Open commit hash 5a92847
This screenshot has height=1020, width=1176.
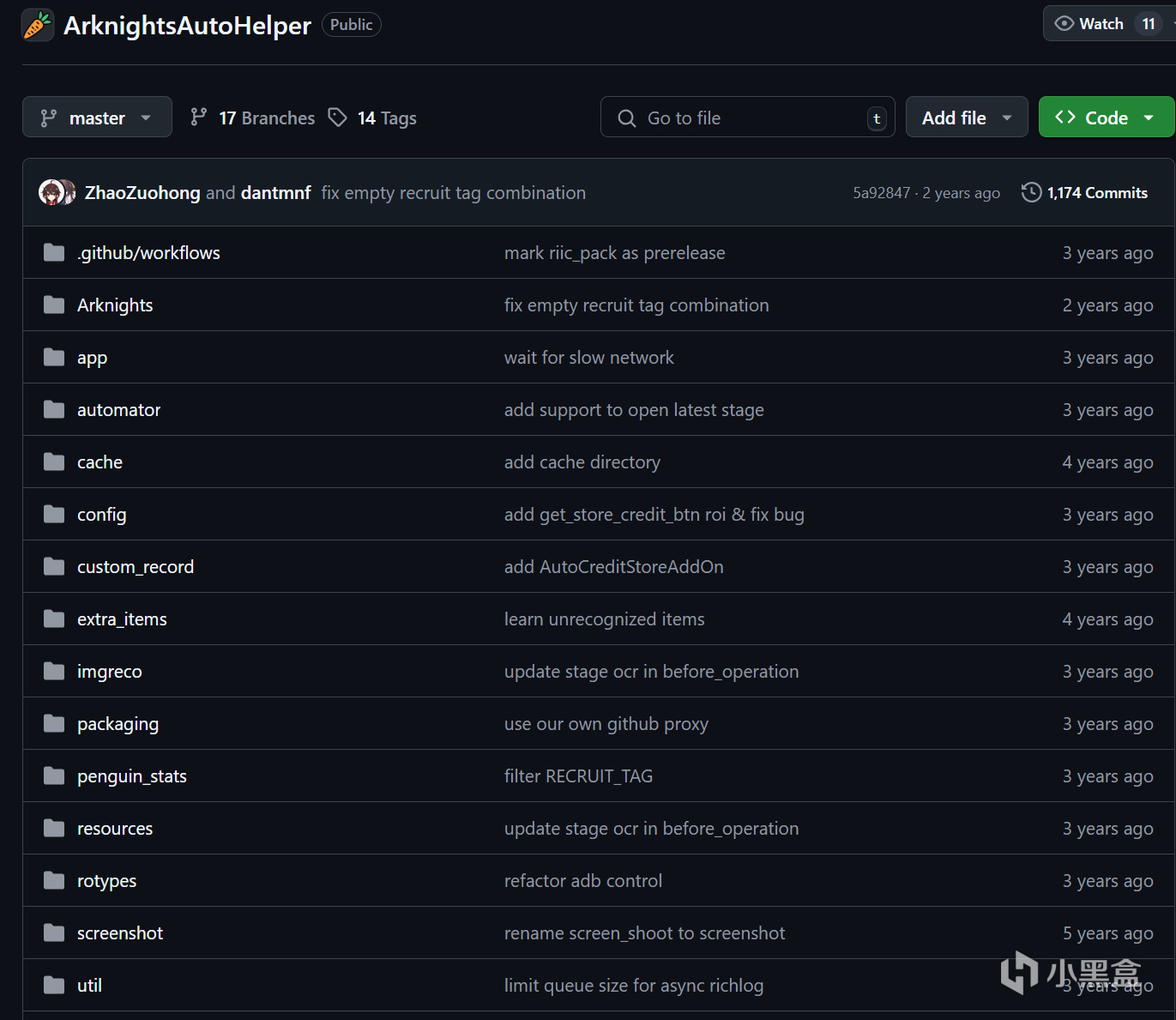(x=881, y=193)
